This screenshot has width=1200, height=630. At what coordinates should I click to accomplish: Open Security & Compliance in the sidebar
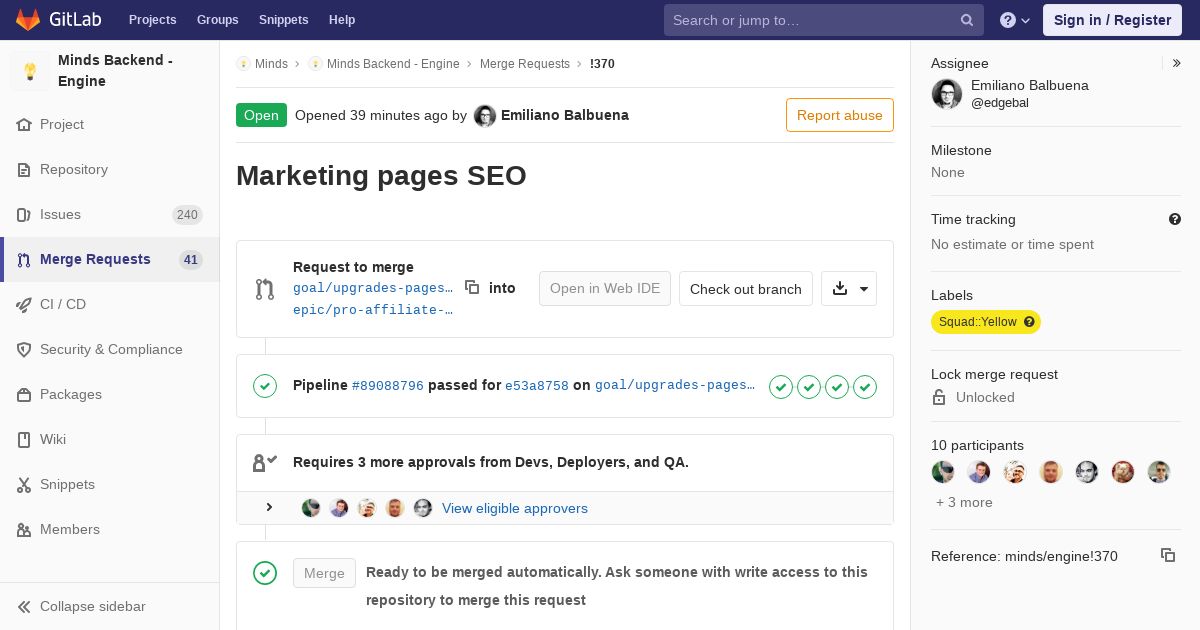[x=110, y=349]
